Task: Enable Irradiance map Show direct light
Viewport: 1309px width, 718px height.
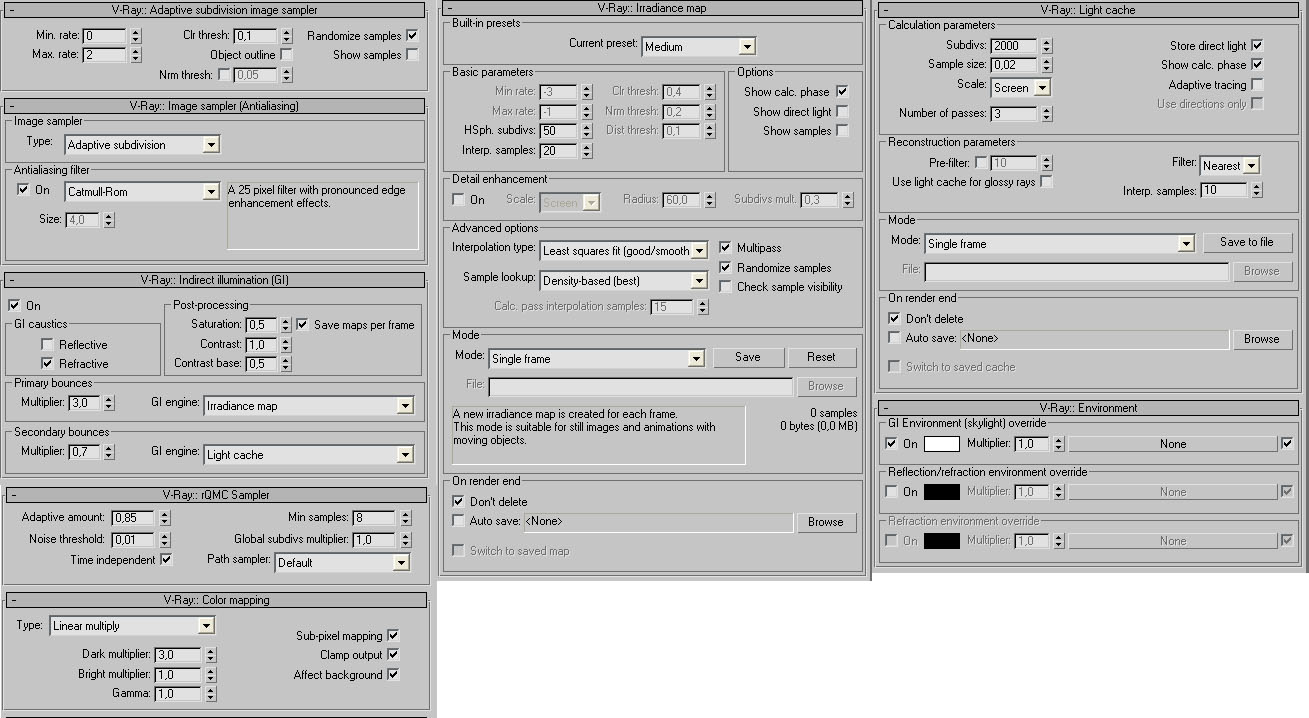Action: click(x=842, y=112)
